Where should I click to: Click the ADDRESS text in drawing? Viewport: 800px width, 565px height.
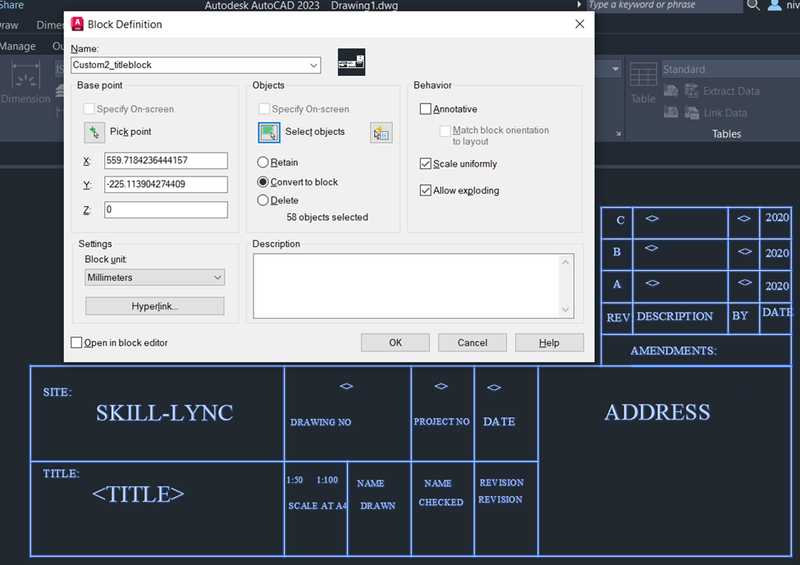pyautogui.click(x=657, y=412)
